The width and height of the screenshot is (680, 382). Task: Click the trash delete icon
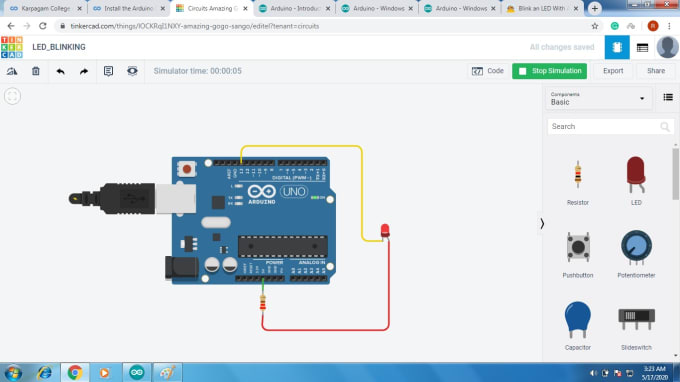click(x=36, y=71)
